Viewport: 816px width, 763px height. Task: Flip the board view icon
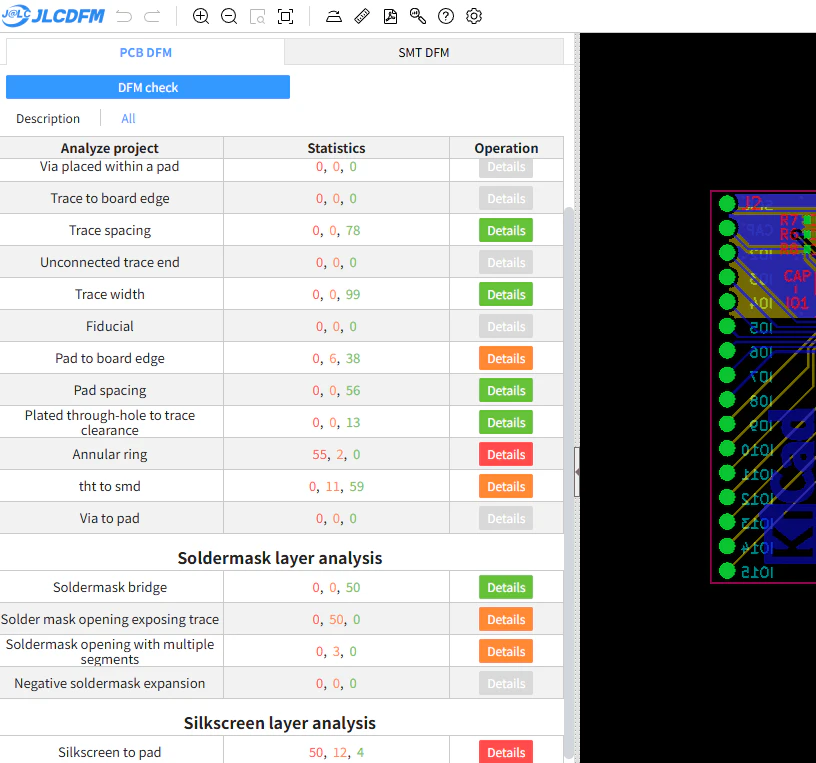tap(334, 16)
